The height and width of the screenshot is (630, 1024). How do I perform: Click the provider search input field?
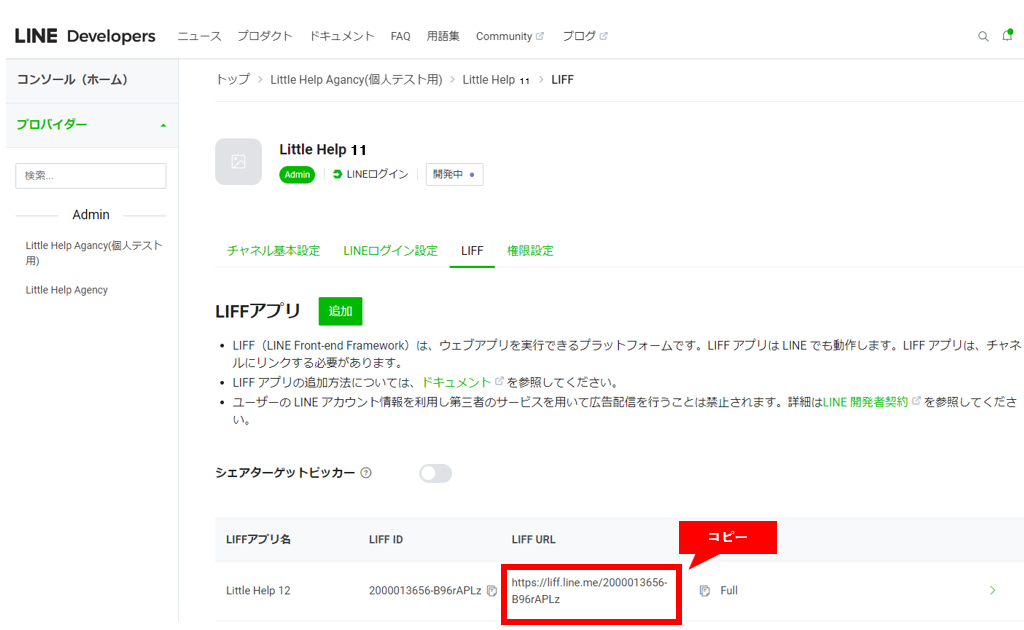(91, 176)
